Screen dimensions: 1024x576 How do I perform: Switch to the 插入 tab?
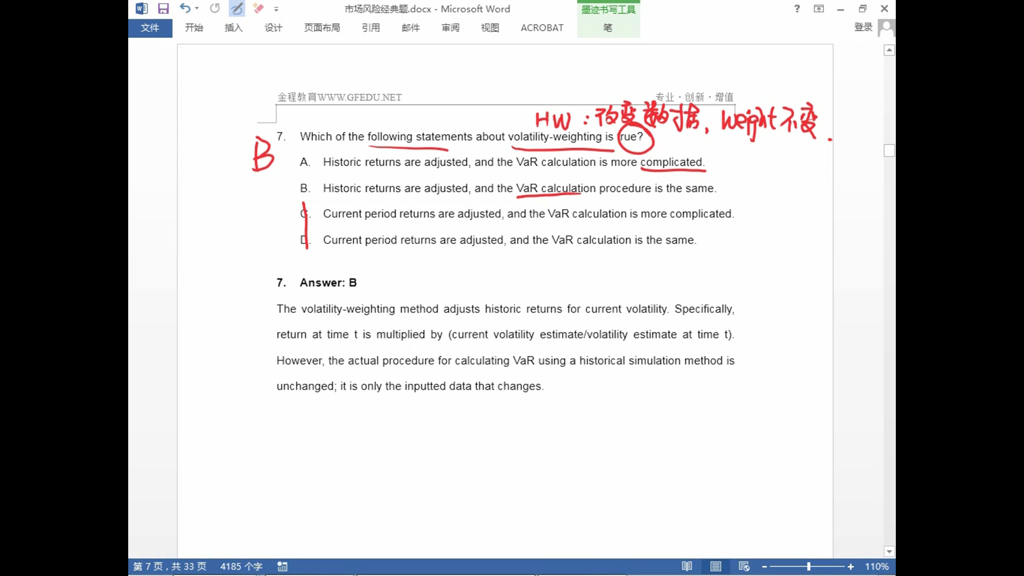tap(233, 28)
